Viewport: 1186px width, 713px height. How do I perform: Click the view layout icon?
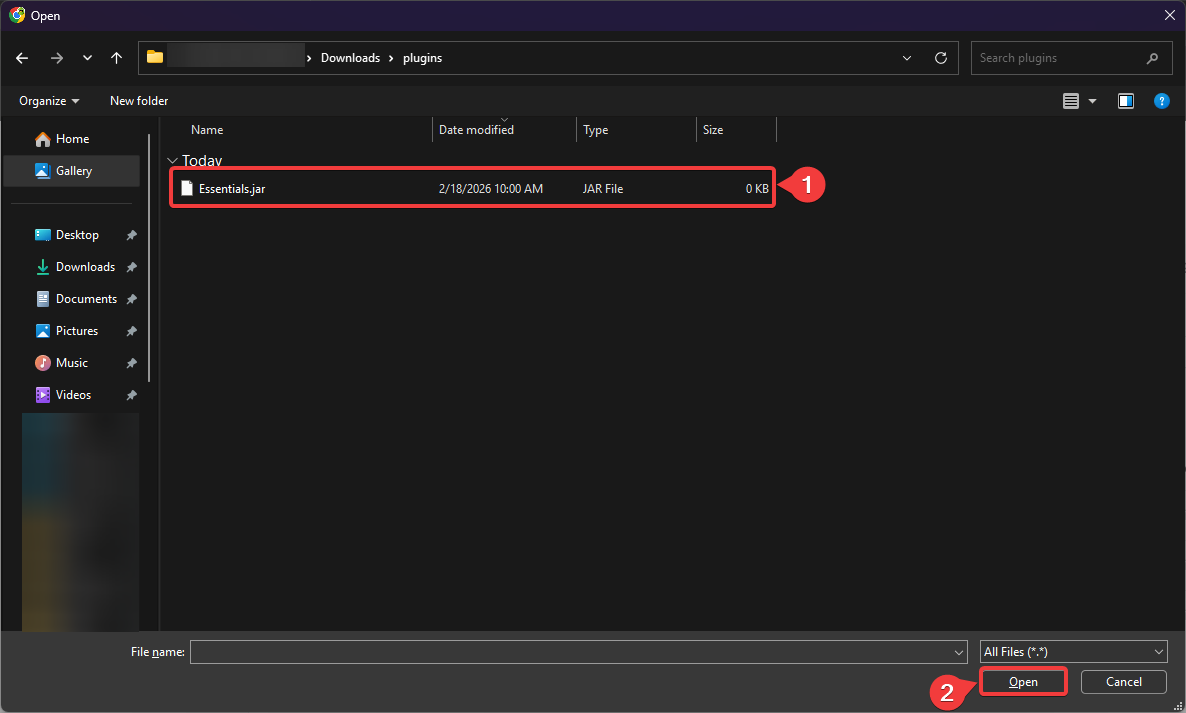pos(1071,101)
